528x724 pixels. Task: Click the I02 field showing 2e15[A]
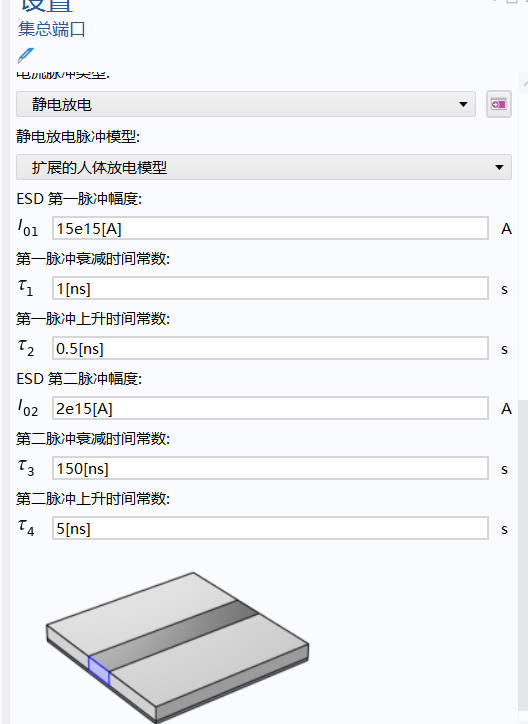click(x=270, y=408)
